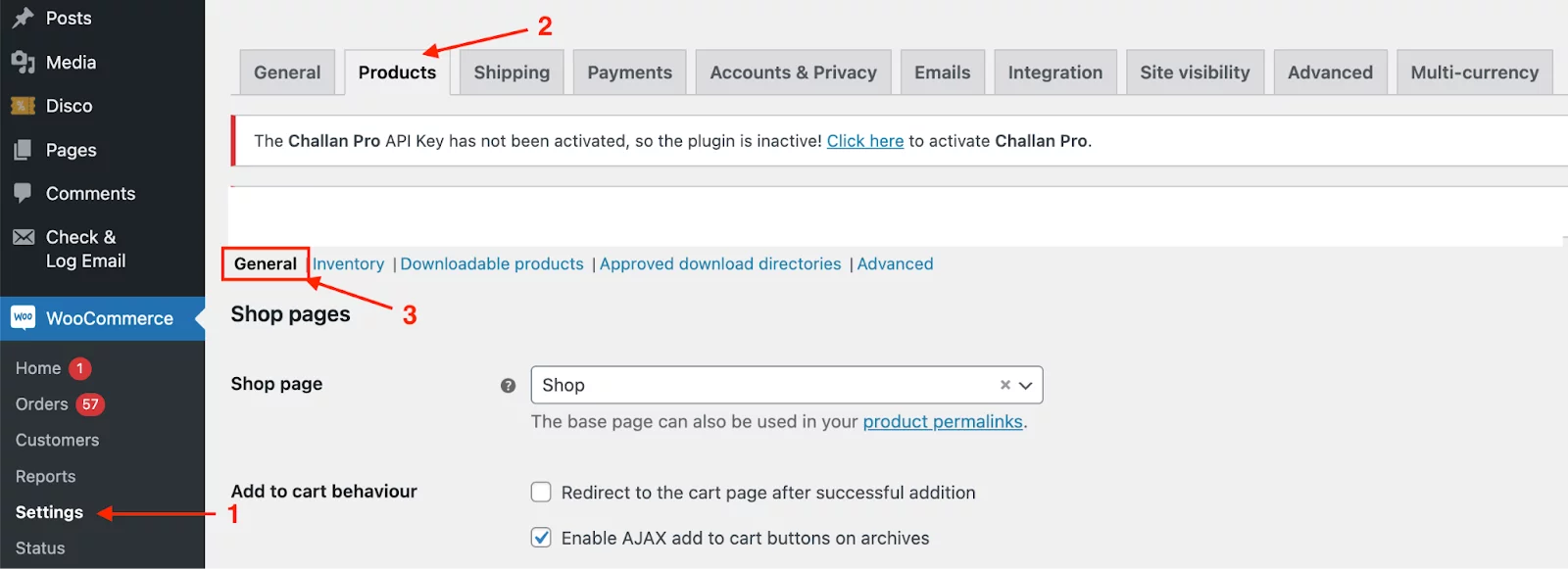Click here to activate Challan Pro
Image resolution: width=1568 pixels, height=569 pixels.
coord(864,140)
